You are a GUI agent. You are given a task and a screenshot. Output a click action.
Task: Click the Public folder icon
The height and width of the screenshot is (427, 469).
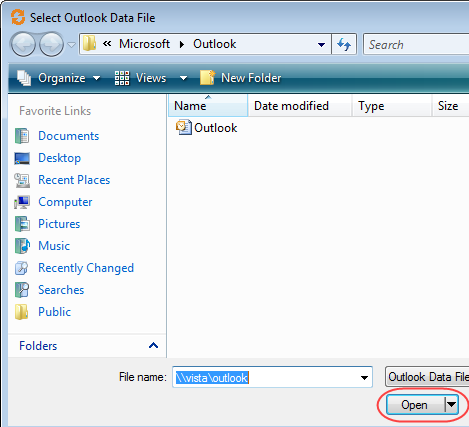22,312
